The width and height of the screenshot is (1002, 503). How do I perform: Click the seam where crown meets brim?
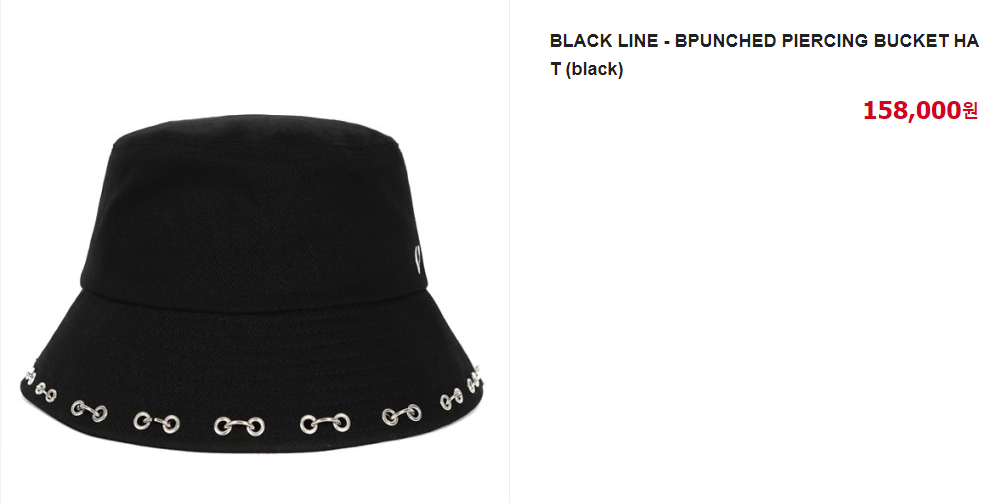(x=250, y=300)
